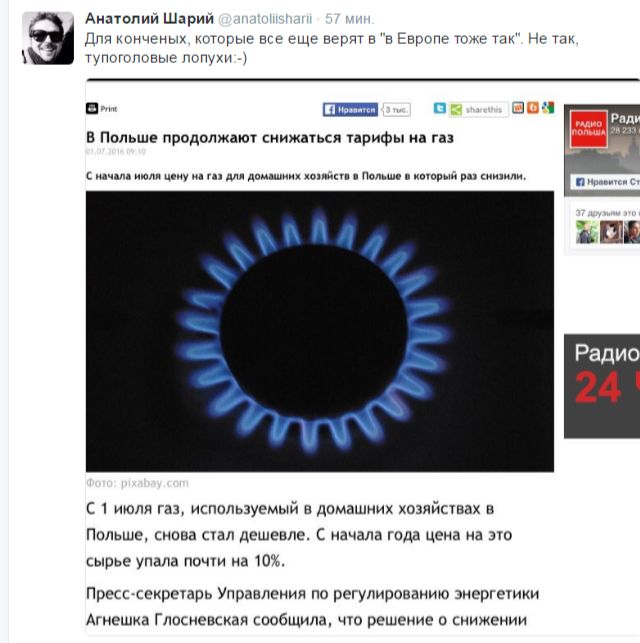This screenshot has width=640, height=643.
Task: Open Анатолий Шарий profile avatar
Action: (x=48, y=38)
